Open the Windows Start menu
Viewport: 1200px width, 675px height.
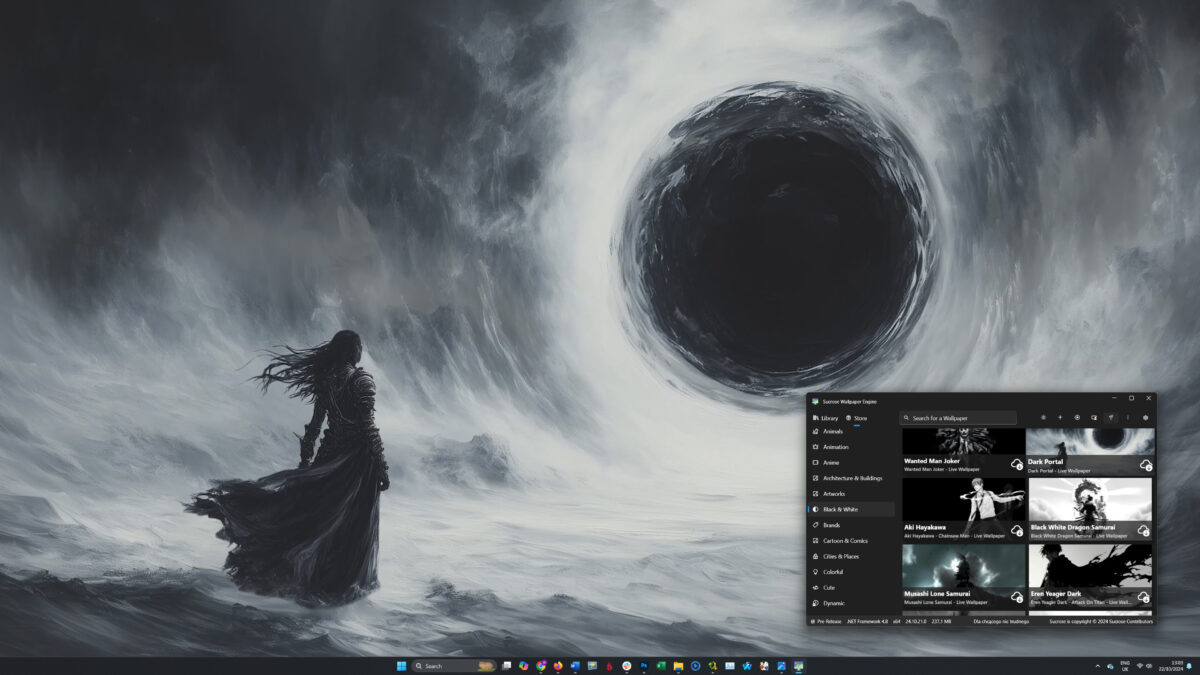[x=402, y=665]
